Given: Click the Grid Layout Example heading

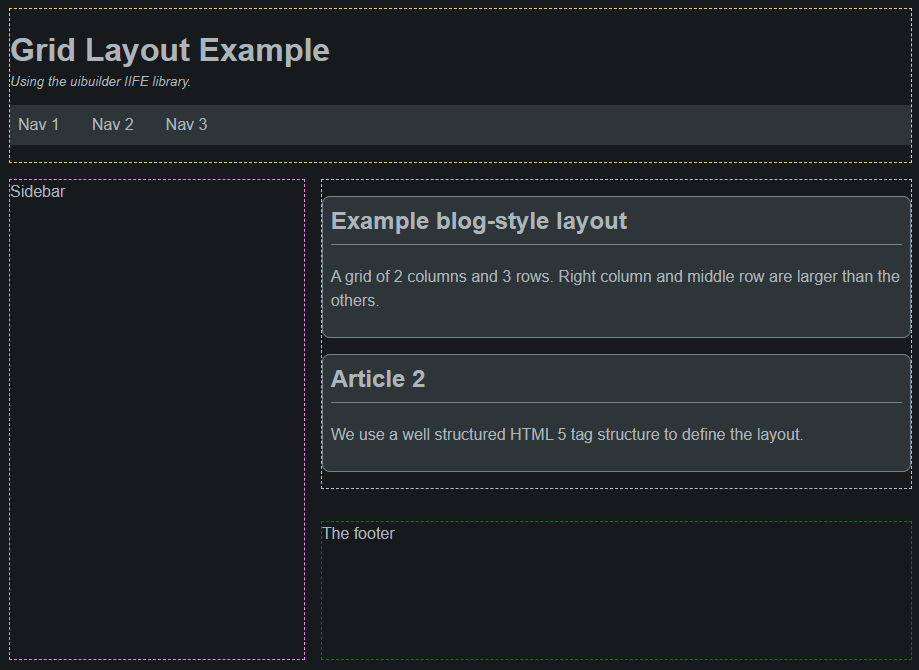Looking at the screenshot, I should [169, 49].
